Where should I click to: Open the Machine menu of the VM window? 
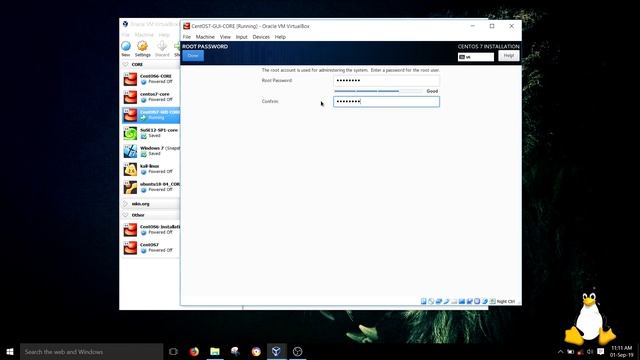pos(205,37)
